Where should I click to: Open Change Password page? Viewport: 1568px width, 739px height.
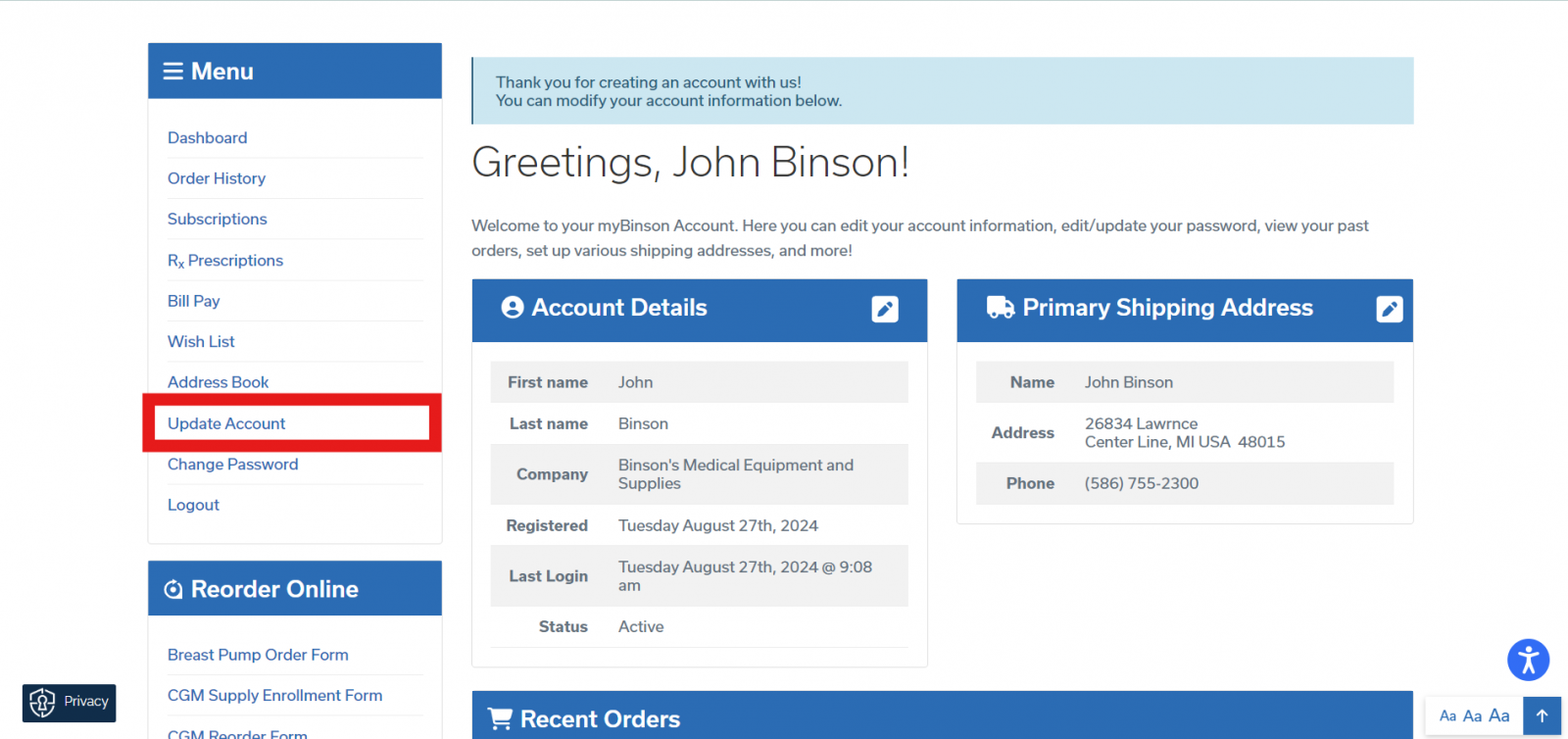(x=232, y=465)
